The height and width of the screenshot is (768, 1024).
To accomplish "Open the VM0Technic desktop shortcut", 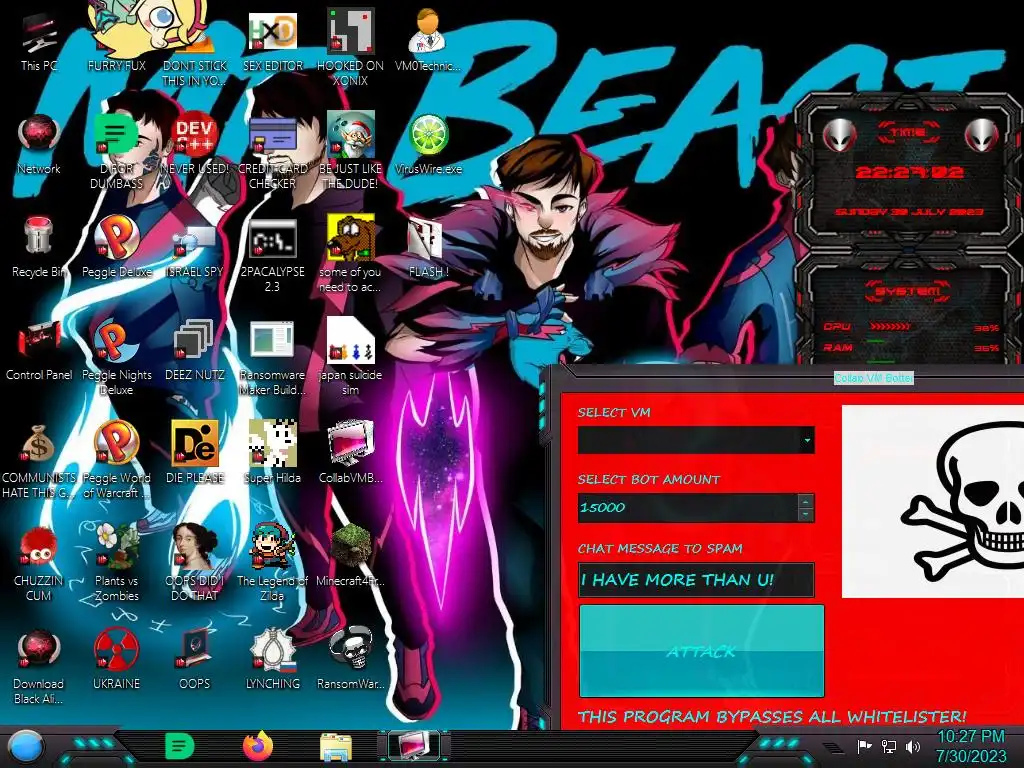I will click(x=428, y=40).
